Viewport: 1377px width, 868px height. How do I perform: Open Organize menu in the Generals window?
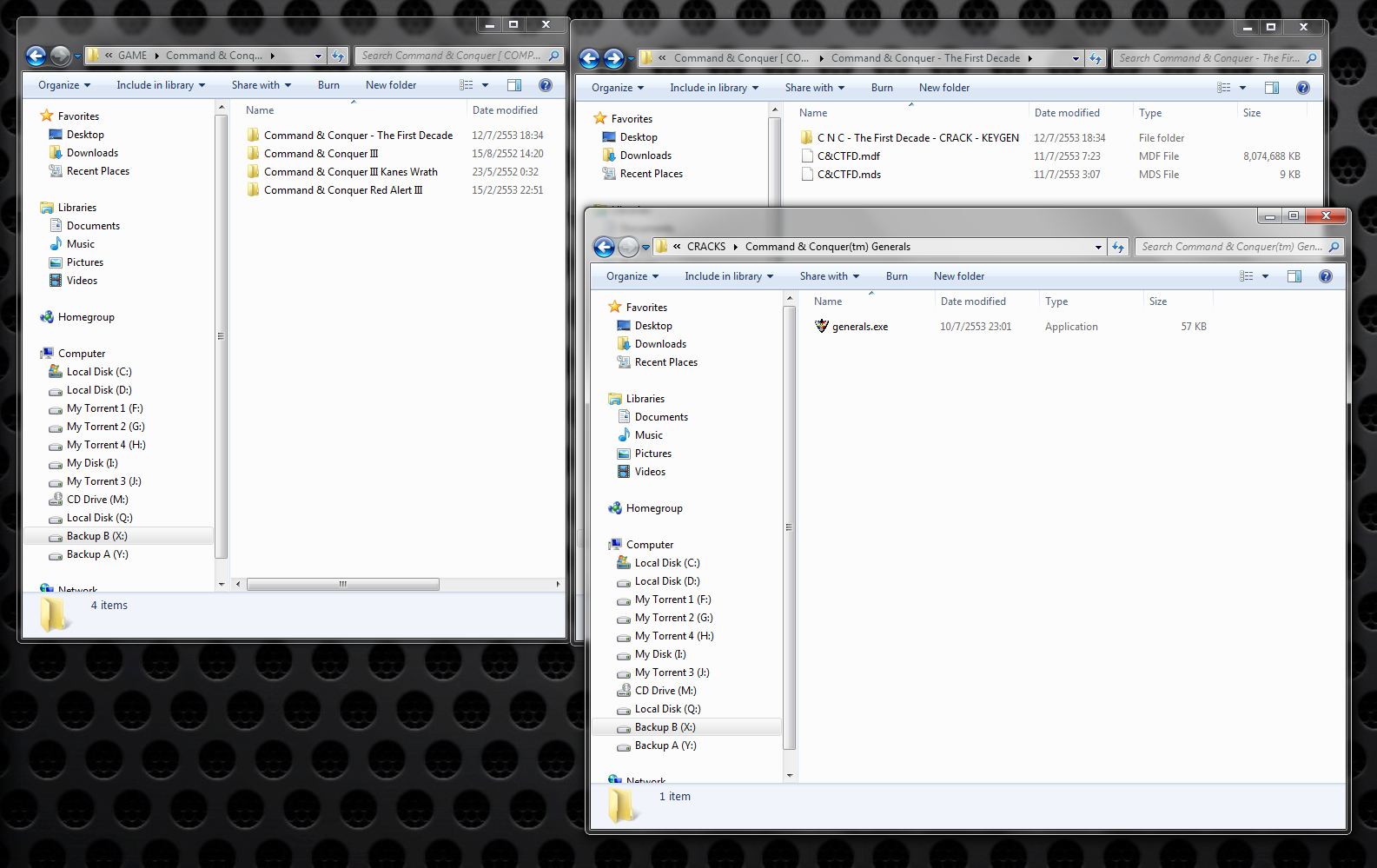pyautogui.click(x=632, y=276)
